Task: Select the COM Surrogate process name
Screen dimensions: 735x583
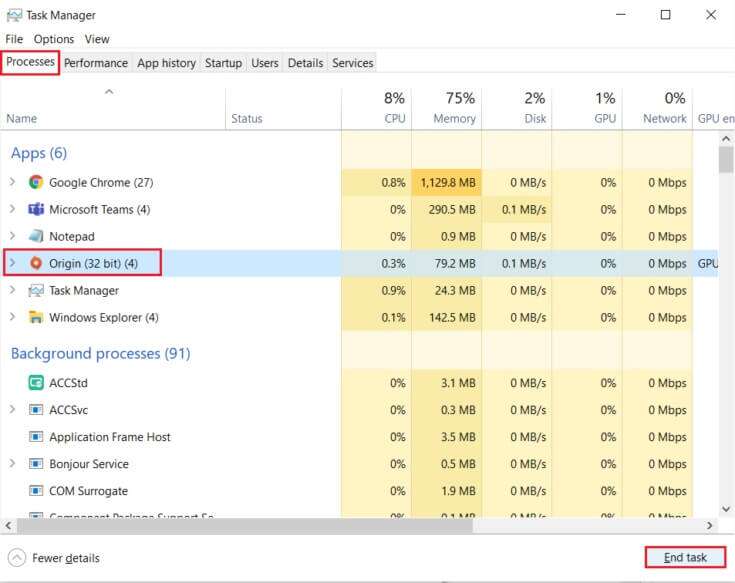Action: pos(88,491)
